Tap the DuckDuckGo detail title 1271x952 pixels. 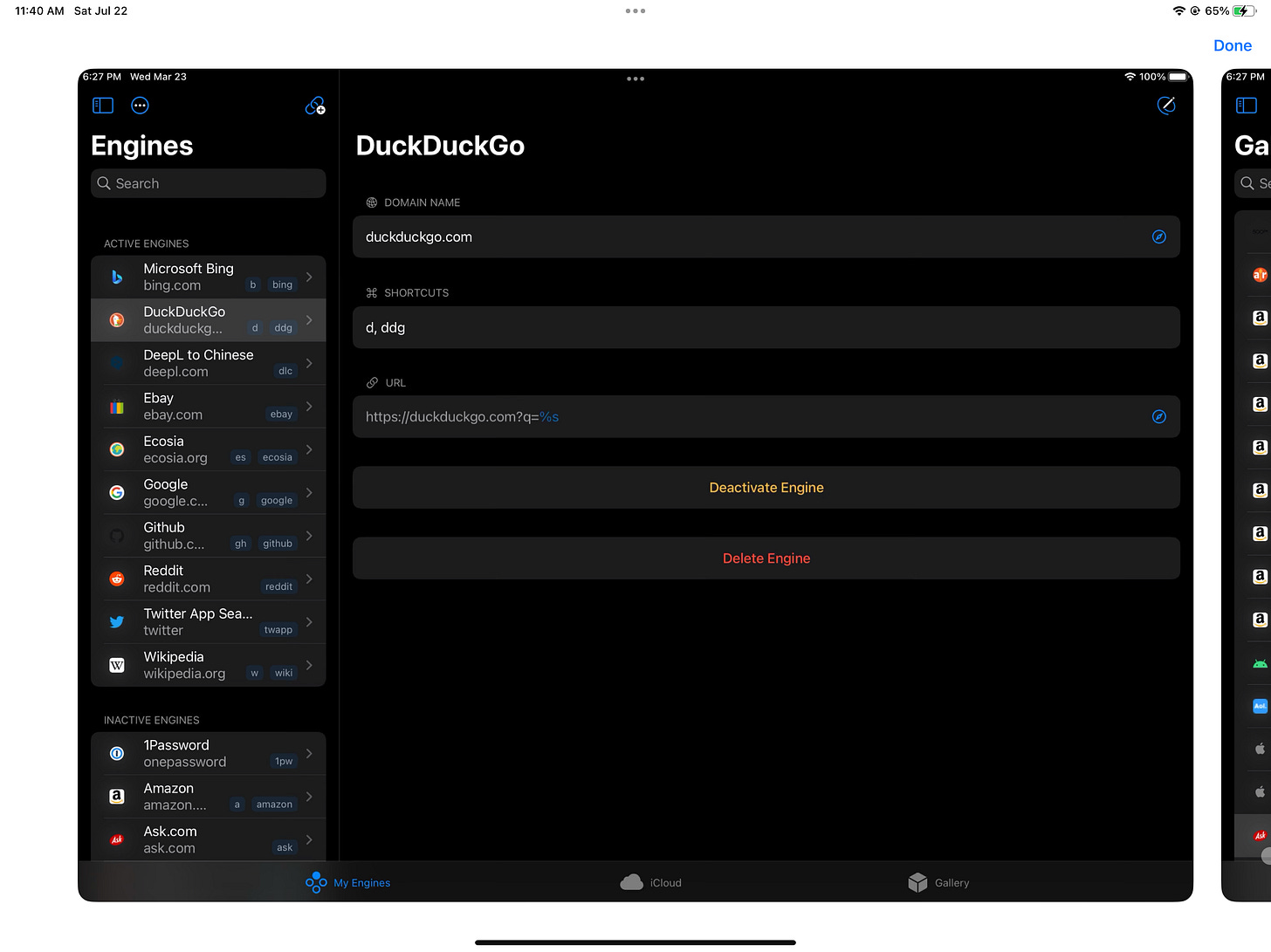coord(440,146)
